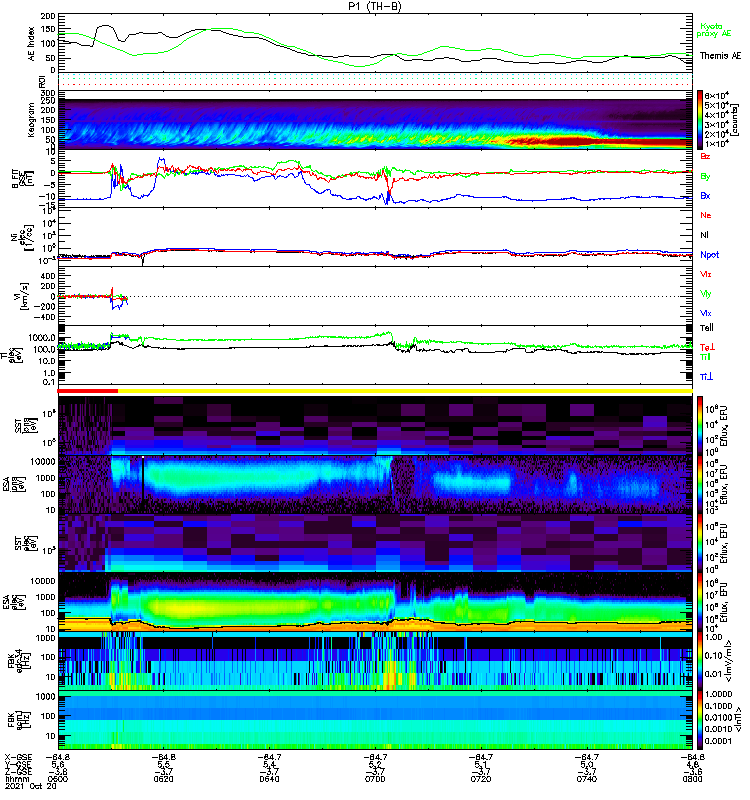Select the green "Kyoto proxy AE" legend label
The width and height of the screenshot is (750, 800).
point(714,30)
